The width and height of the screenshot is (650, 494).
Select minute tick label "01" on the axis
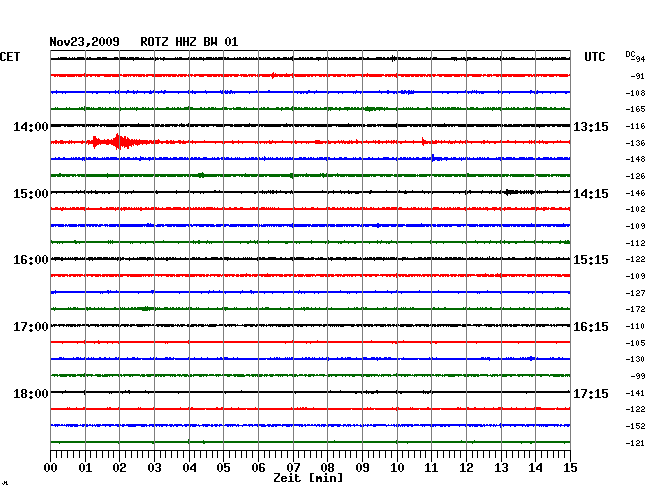85,468
